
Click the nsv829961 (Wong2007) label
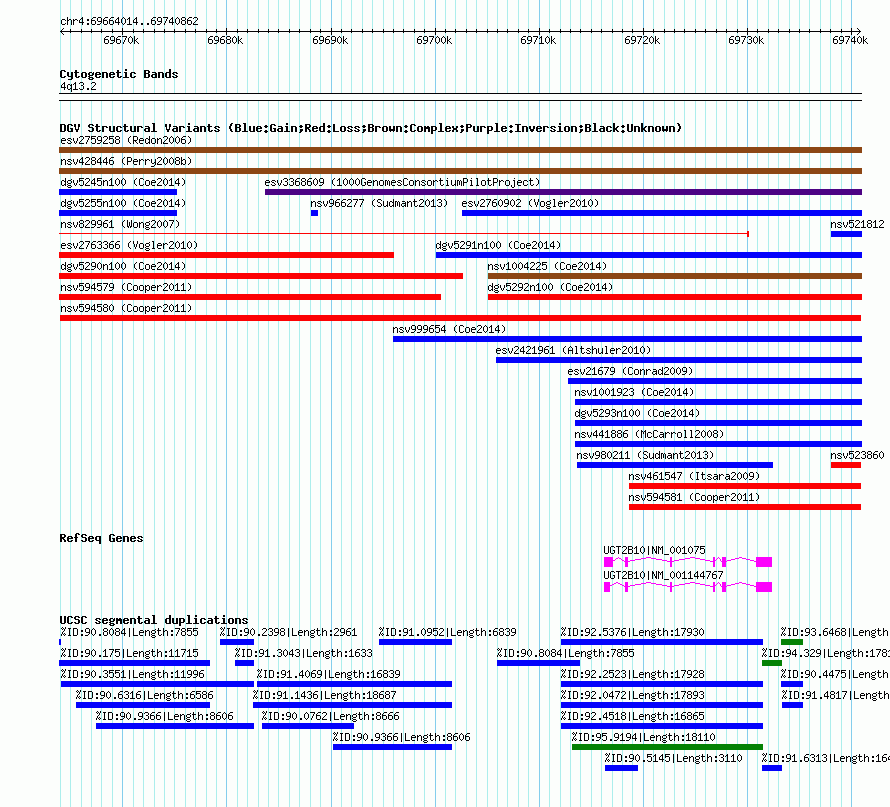point(120,224)
